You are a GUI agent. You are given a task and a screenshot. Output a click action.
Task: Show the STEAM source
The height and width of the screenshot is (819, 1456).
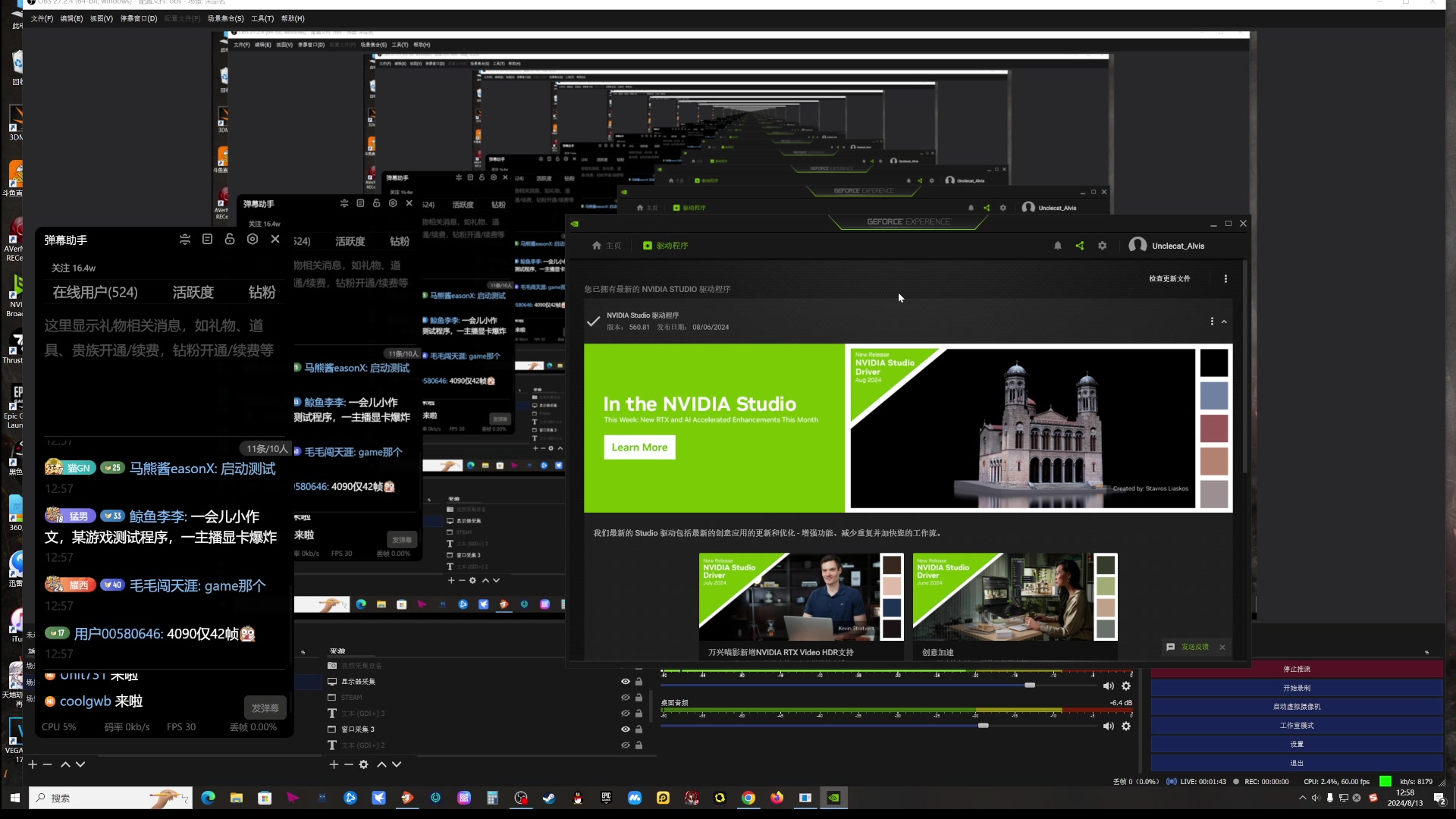pyautogui.click(x=626, y=698)
